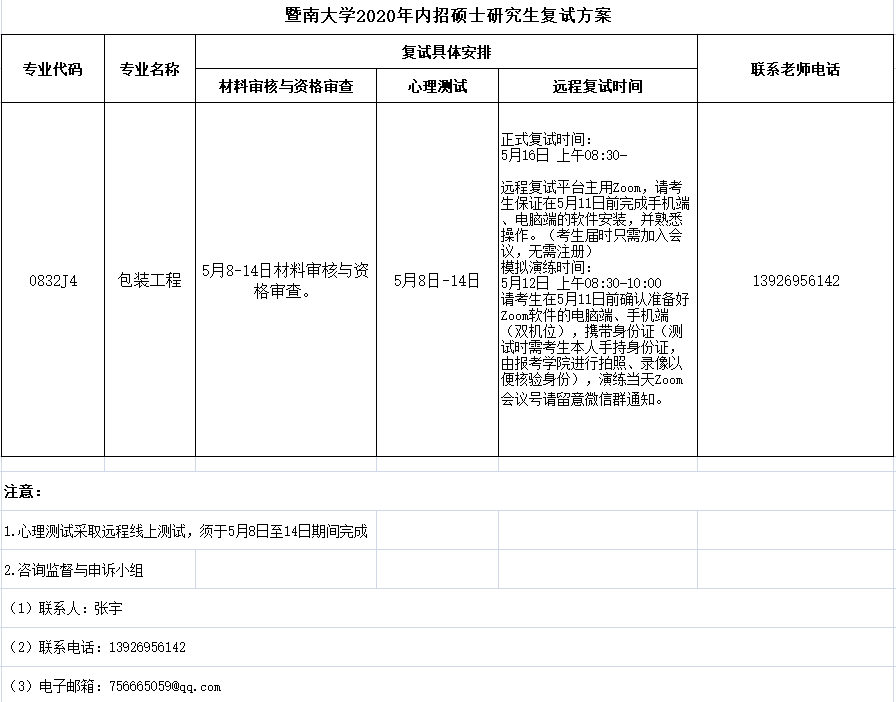Click the 联系老师电话 header cell

795,69
